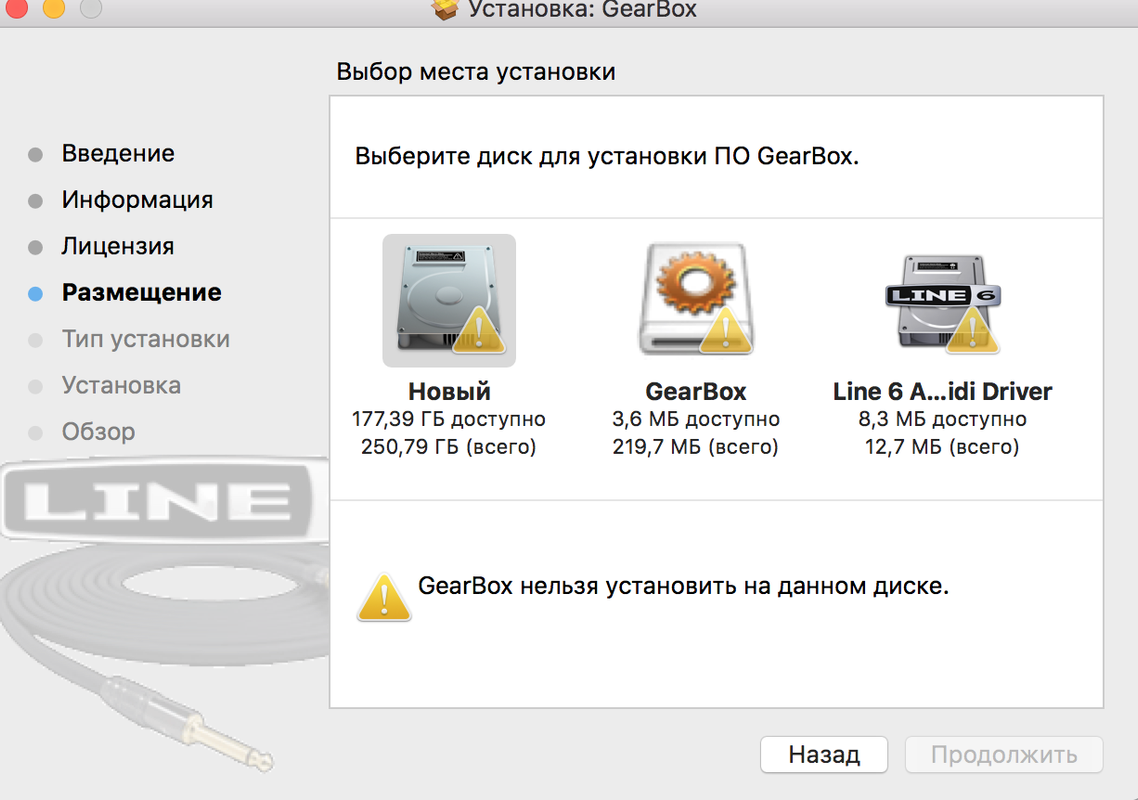Viewport: 1138px width, 800px height.
Task: Click the Назад button
Action: pyautogui.click(x=824, y=755)
